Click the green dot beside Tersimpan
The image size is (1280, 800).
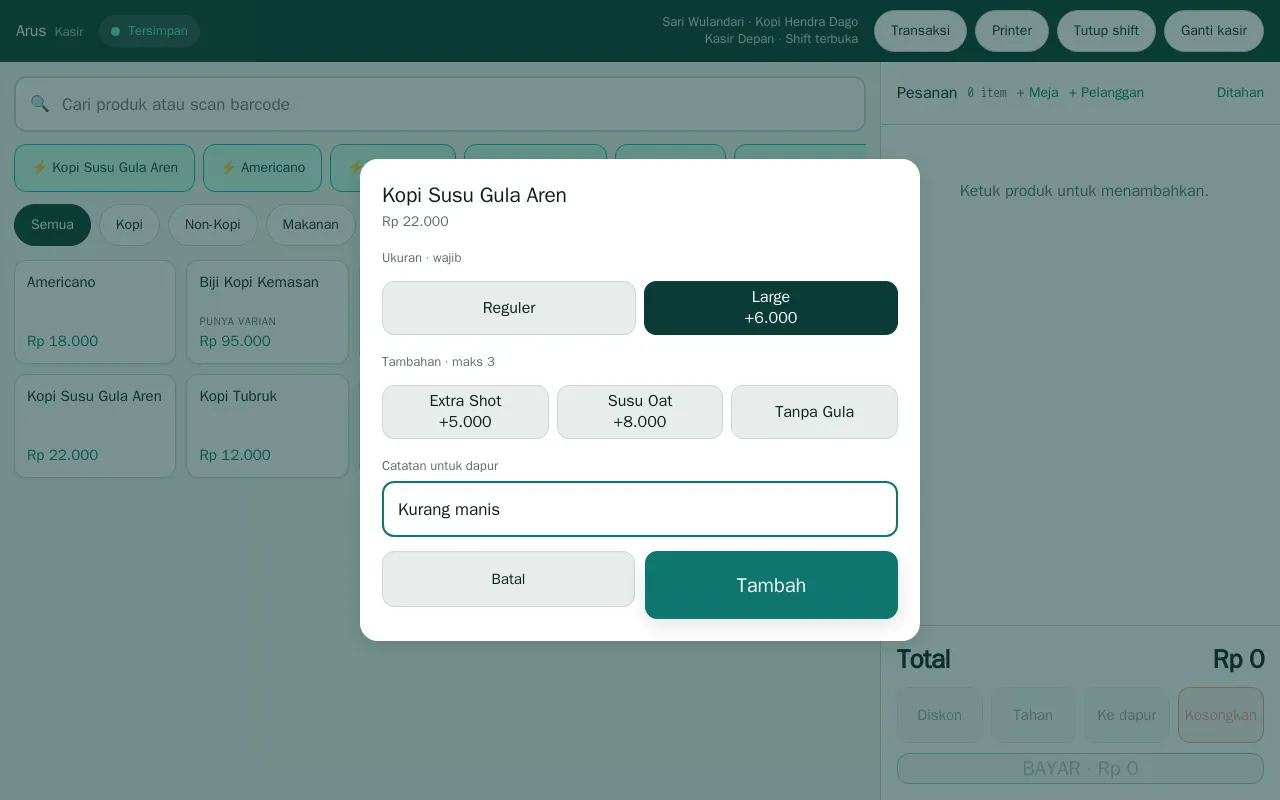(x=115, y=31)
